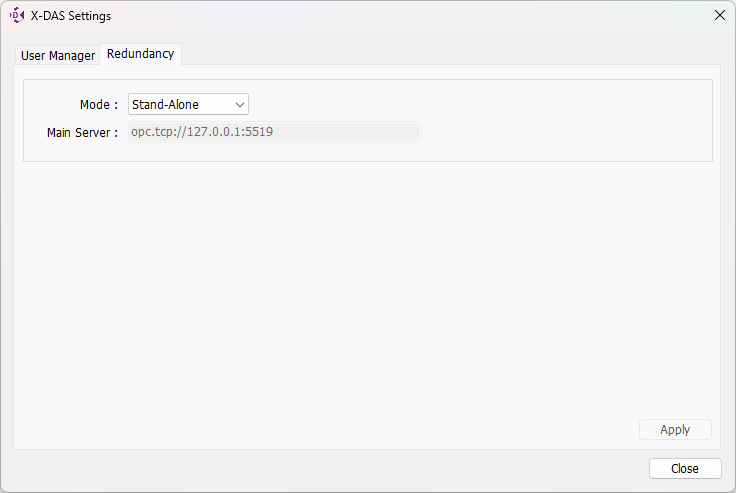The height and width of the screenshot is (493, 736).
Task: Open the Mode combo box
Action: click(x=188, y=104)
